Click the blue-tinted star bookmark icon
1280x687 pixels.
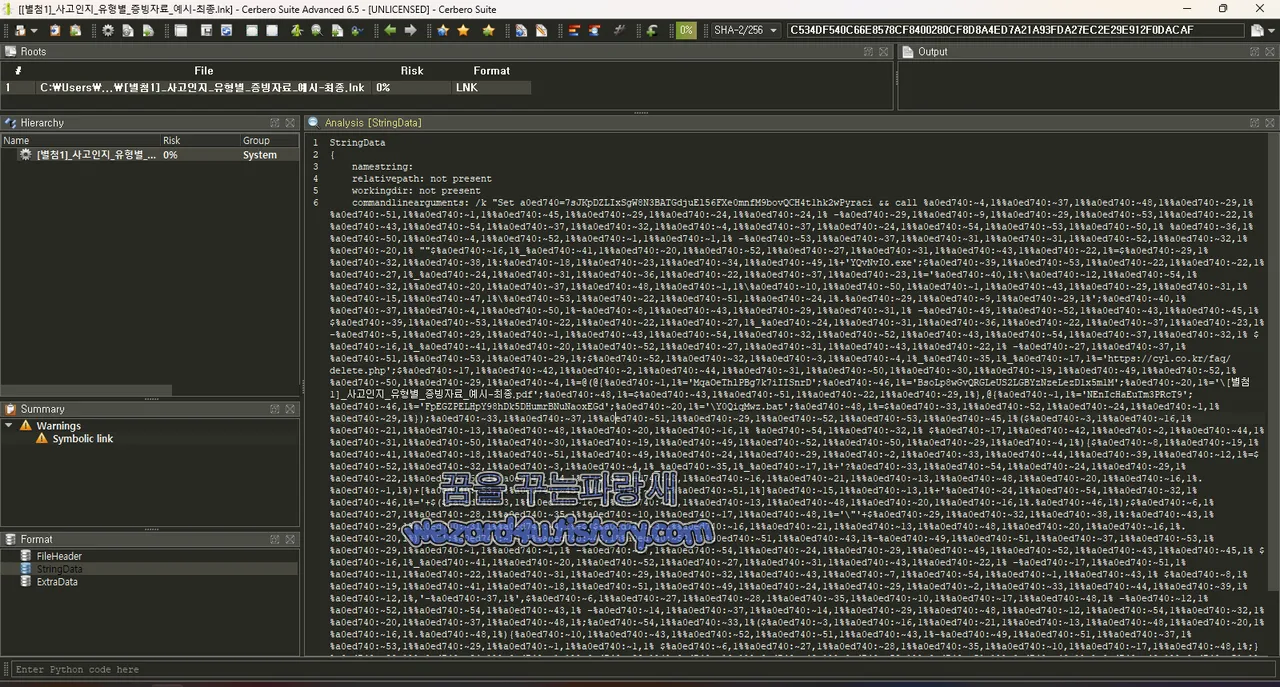[x=443, y=31]
